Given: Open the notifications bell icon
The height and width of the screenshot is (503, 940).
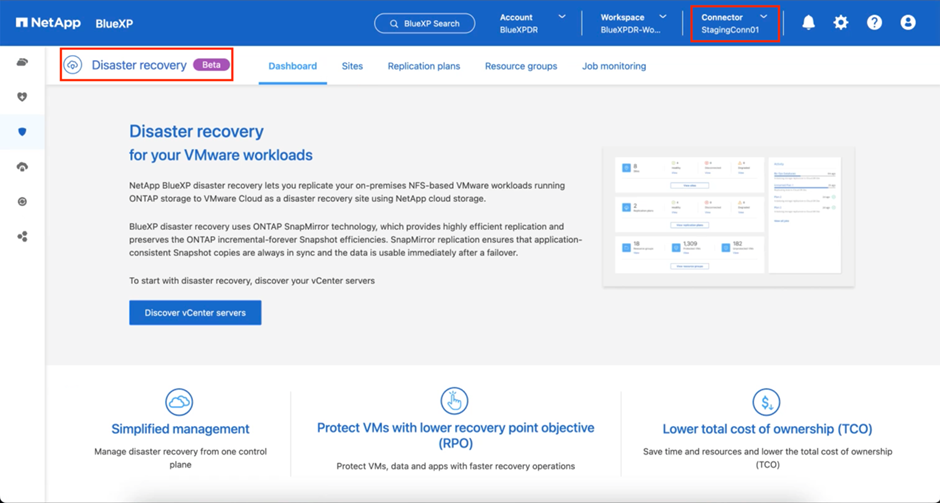Looking at the screenshot, I should (808, 23).
